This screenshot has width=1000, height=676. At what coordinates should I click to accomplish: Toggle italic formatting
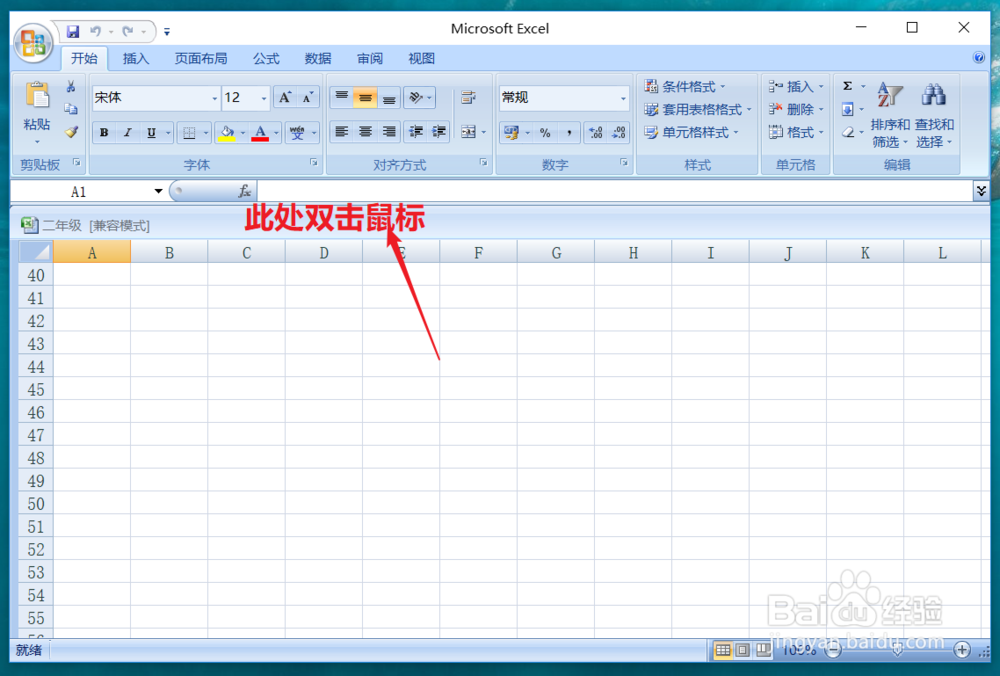click(x=128, y=133)
